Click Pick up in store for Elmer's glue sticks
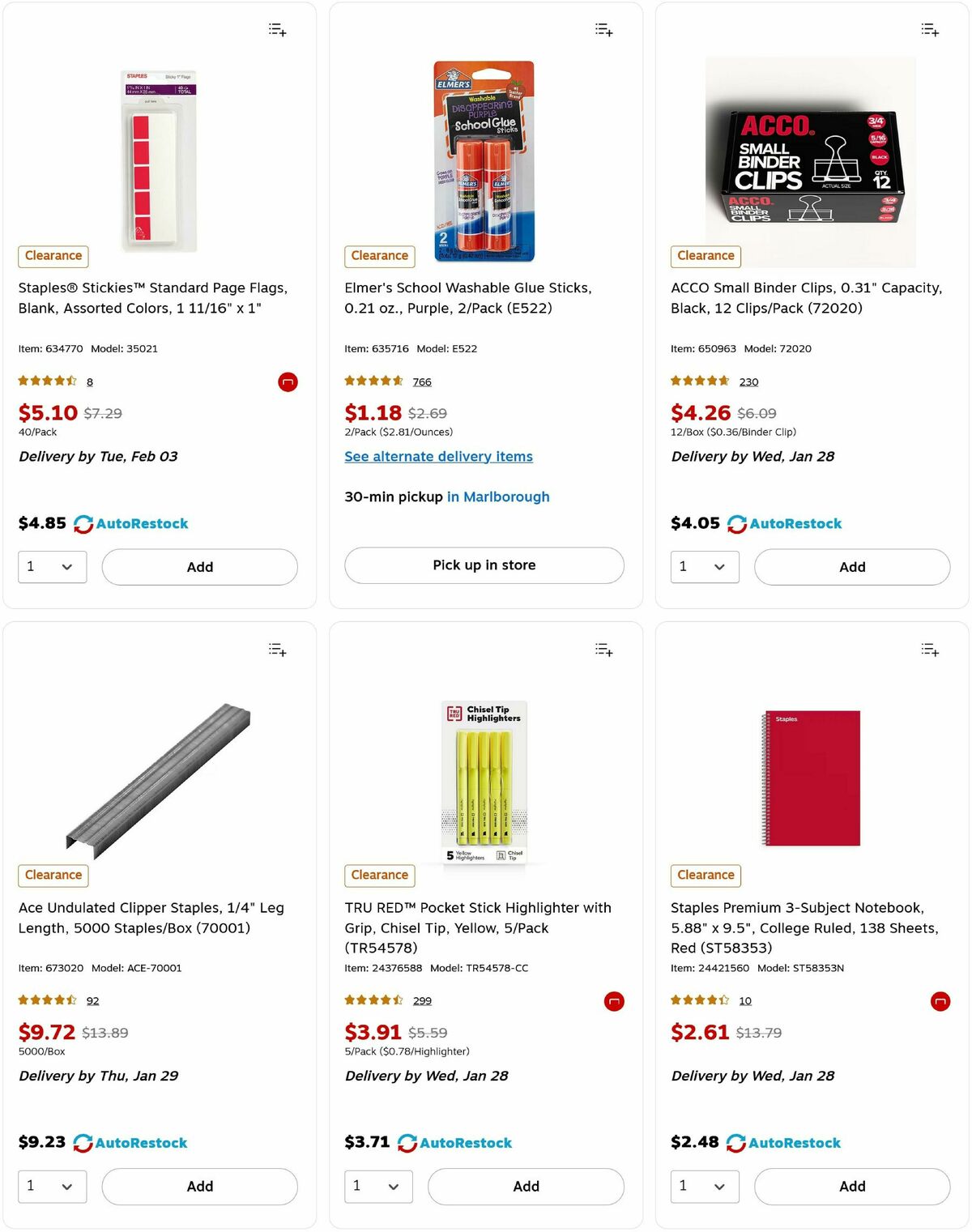Viewport: 972px width, 1232px height. click(x=484, y=565)
